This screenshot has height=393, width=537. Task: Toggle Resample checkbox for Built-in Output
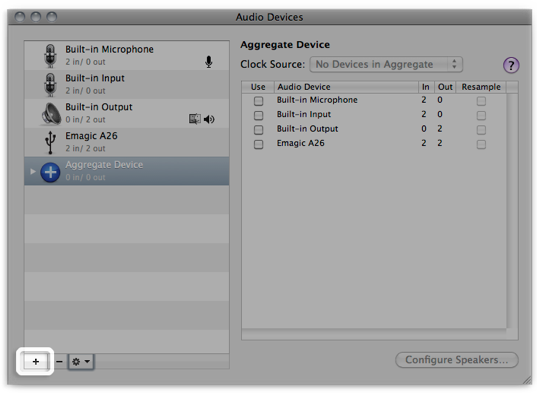tap(481, 130)
